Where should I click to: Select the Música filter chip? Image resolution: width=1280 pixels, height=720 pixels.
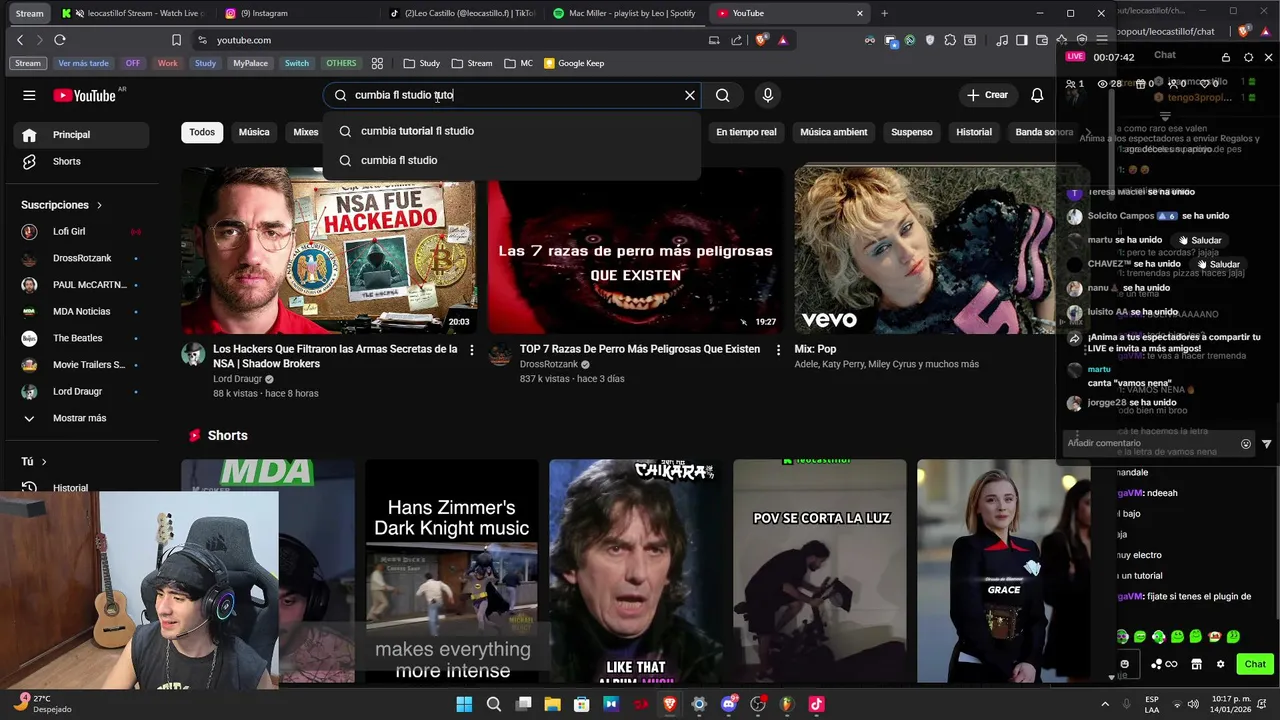[x=254, y=132]
